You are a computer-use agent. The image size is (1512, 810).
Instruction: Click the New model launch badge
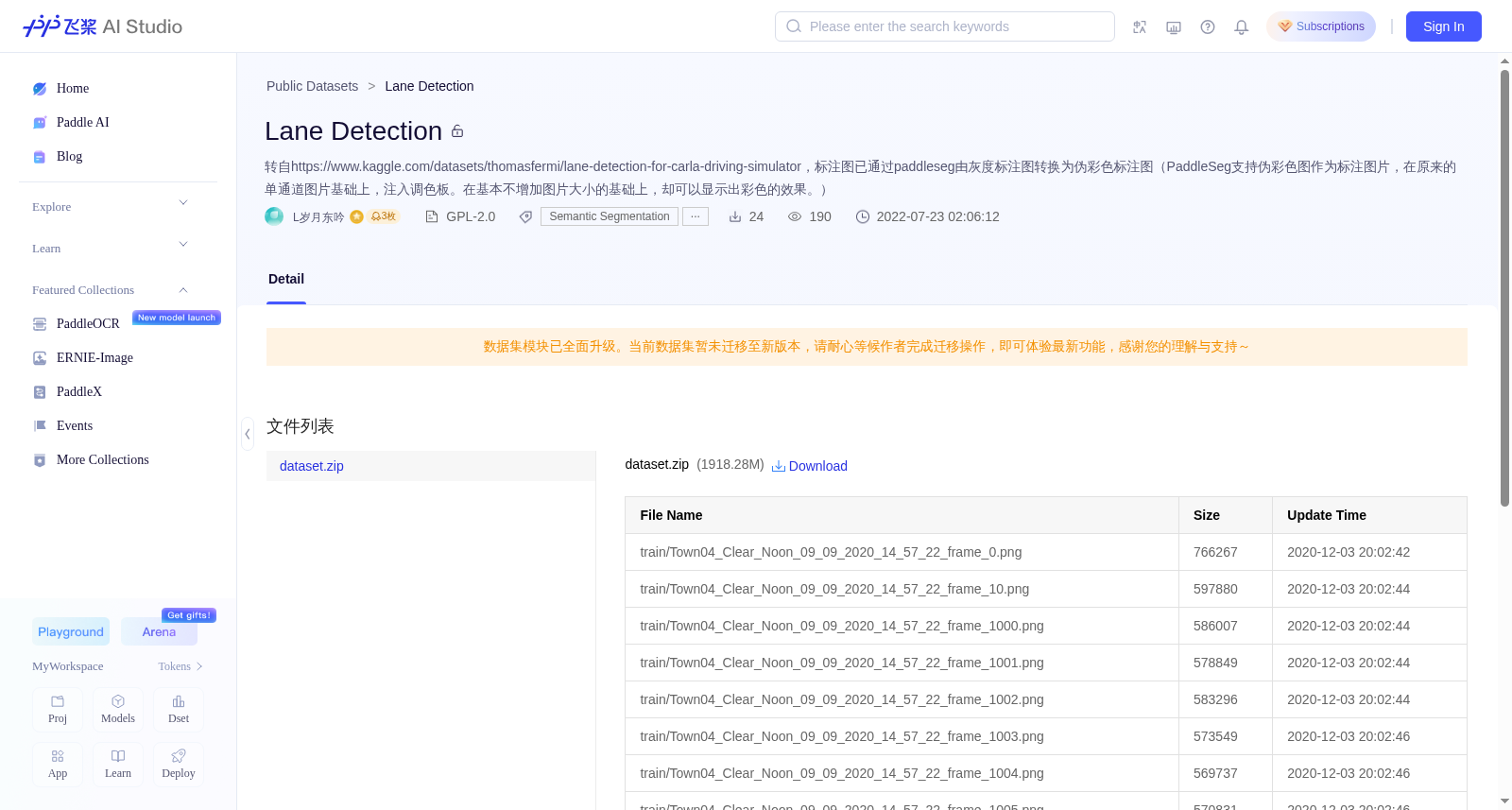tap(177, 318)
